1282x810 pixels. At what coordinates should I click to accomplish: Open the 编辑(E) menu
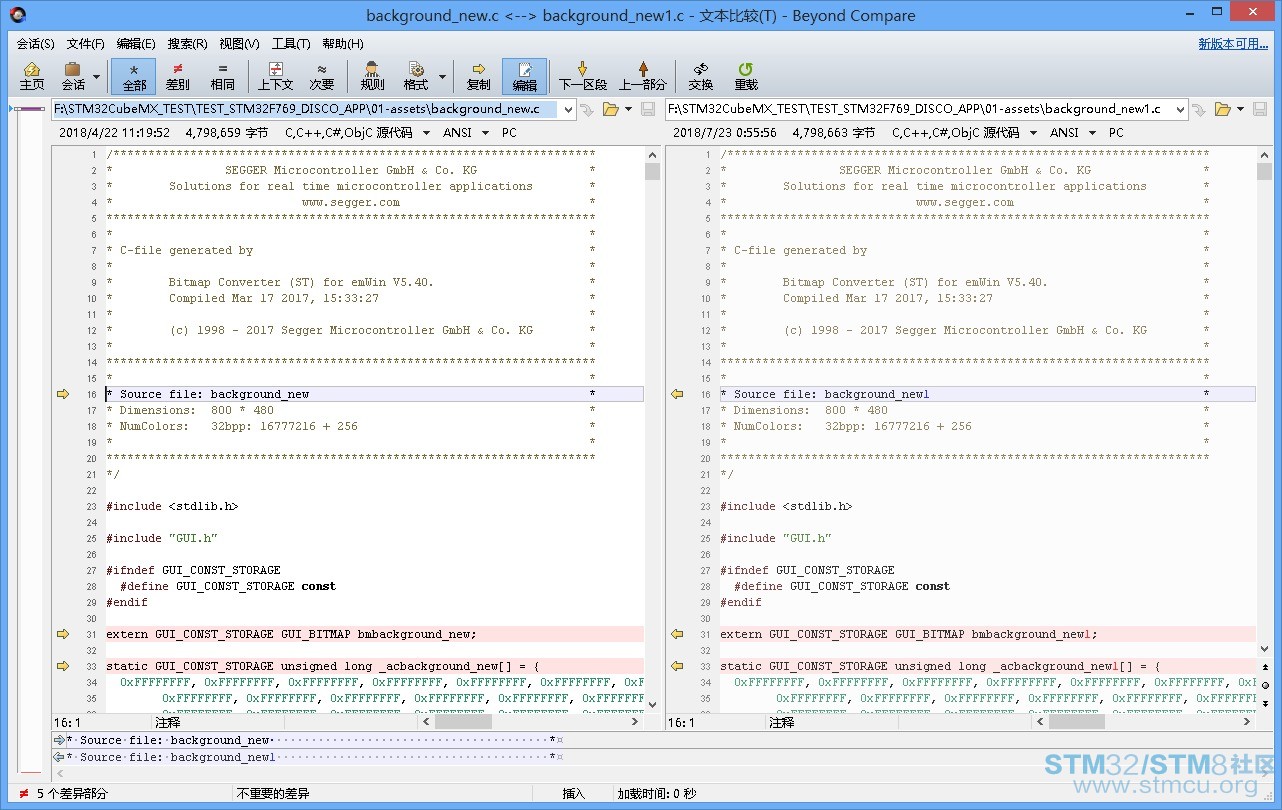(x=136, y=44)
